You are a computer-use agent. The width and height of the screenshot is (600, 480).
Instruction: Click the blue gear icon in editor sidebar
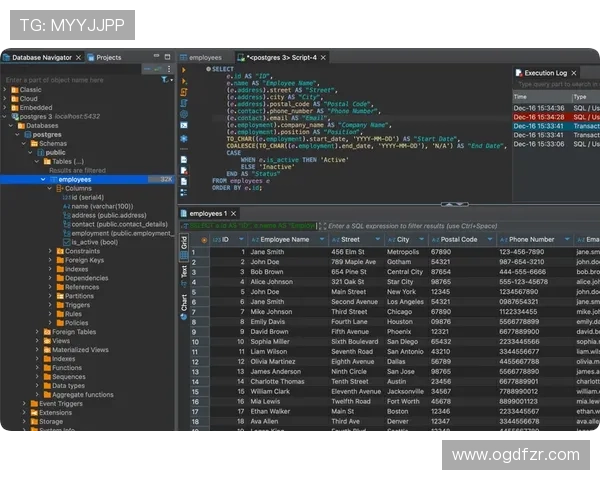coord(184,114)
